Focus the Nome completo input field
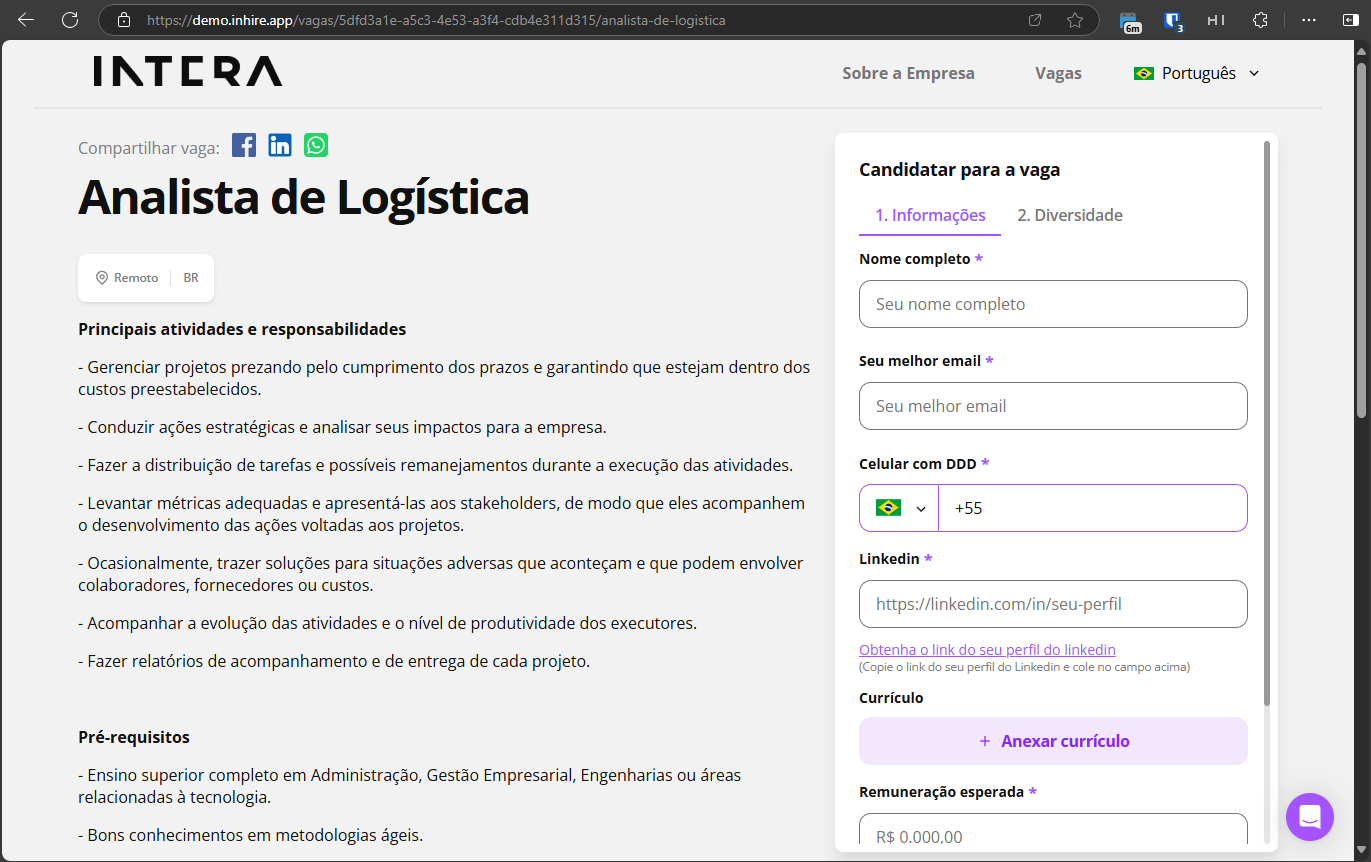Image resolution: width=1371 pixels, height=862 pixels. tap(1053, 304)
